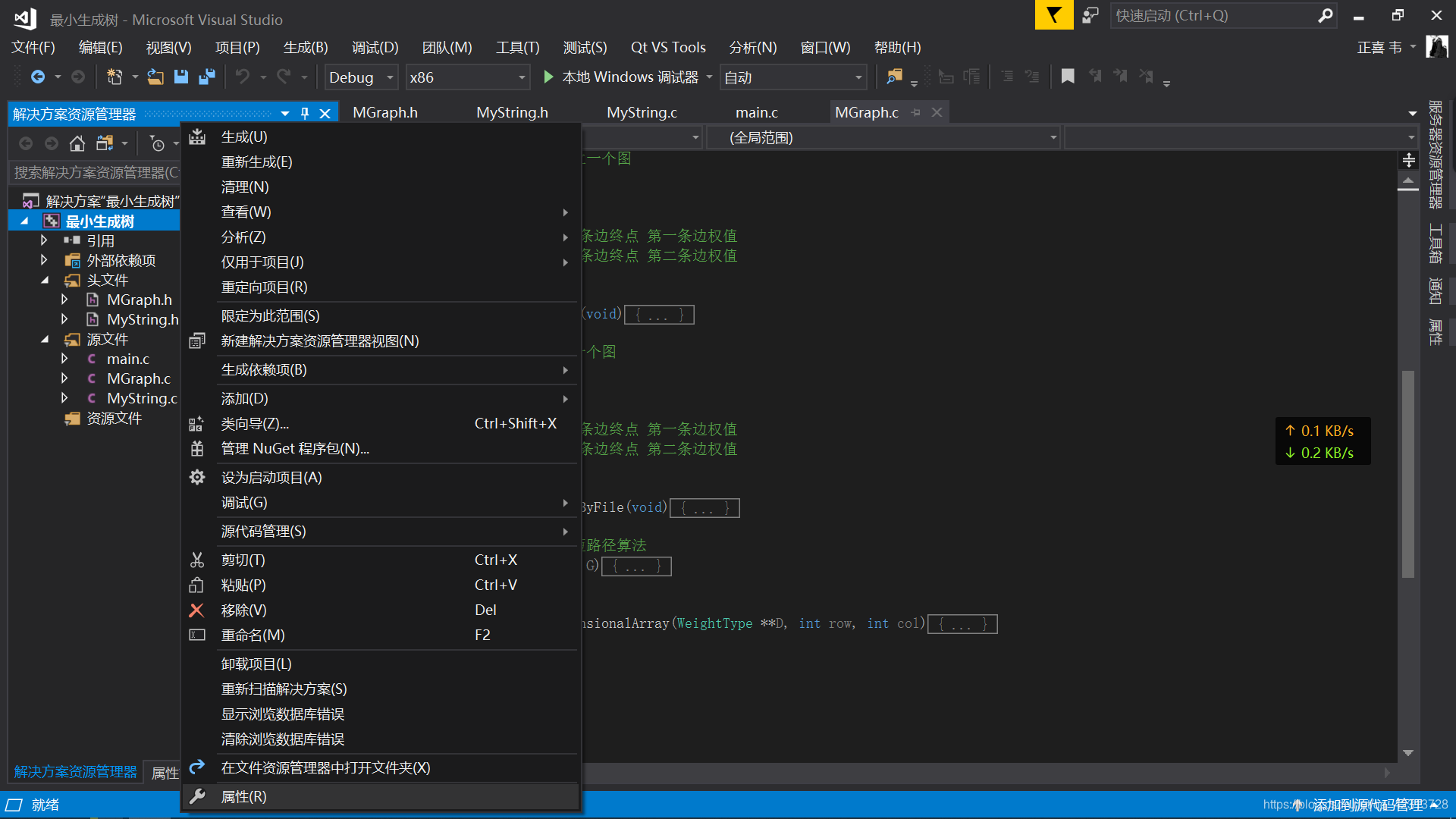Open the 文件(F) menu

pyautogui.click(x=33, y=47)
